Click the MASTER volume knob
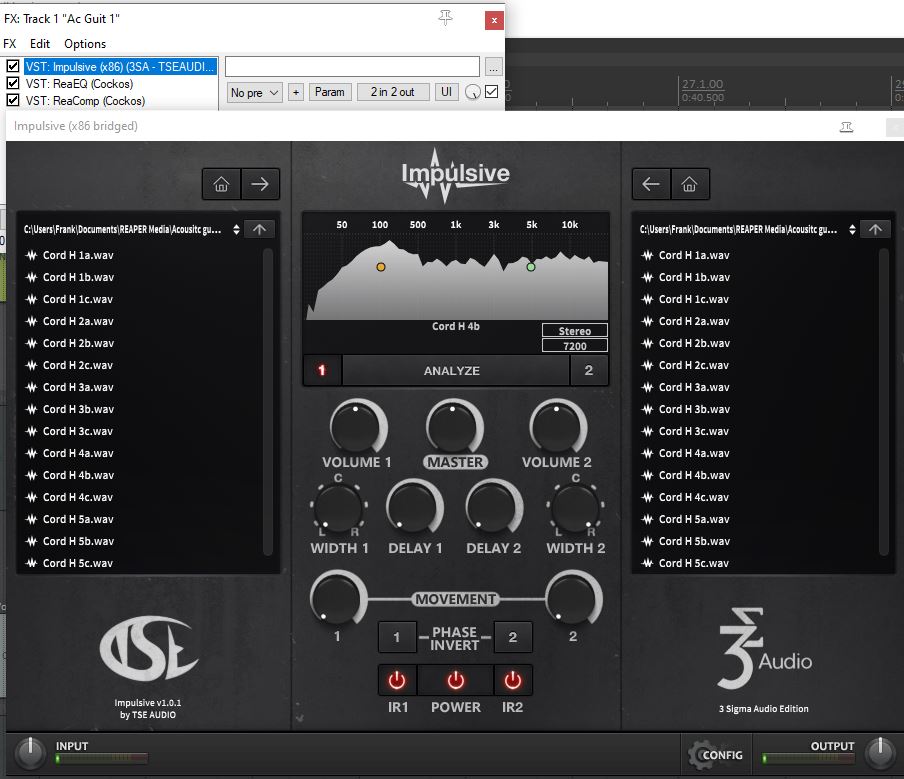Viewport: 904px width, 779px height. 454,426
